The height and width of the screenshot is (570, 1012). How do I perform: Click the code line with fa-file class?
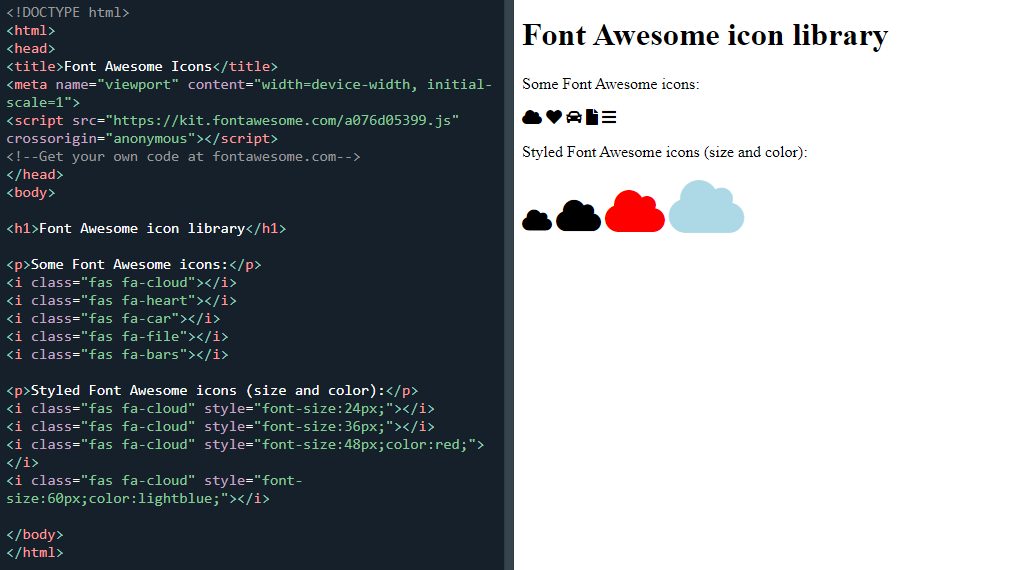pos(117,337)
